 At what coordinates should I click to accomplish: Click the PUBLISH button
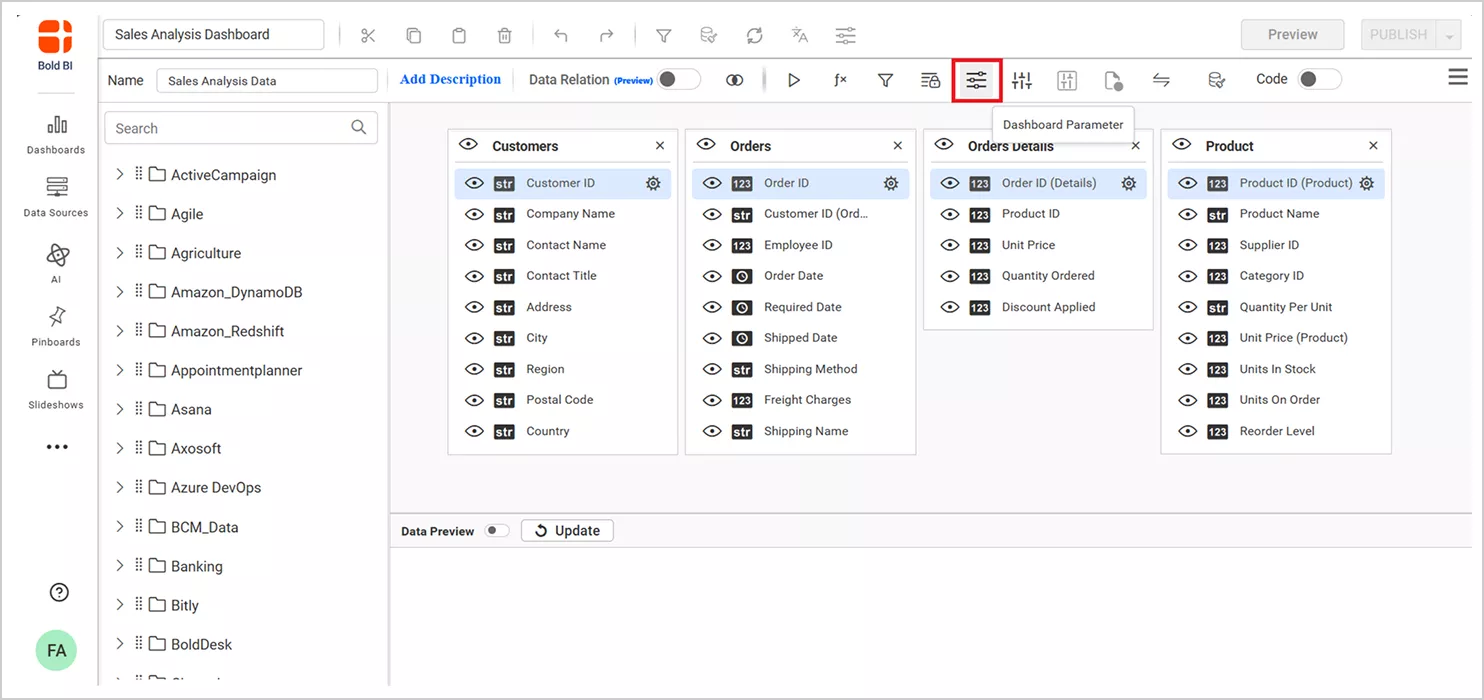pos(1398,35)
